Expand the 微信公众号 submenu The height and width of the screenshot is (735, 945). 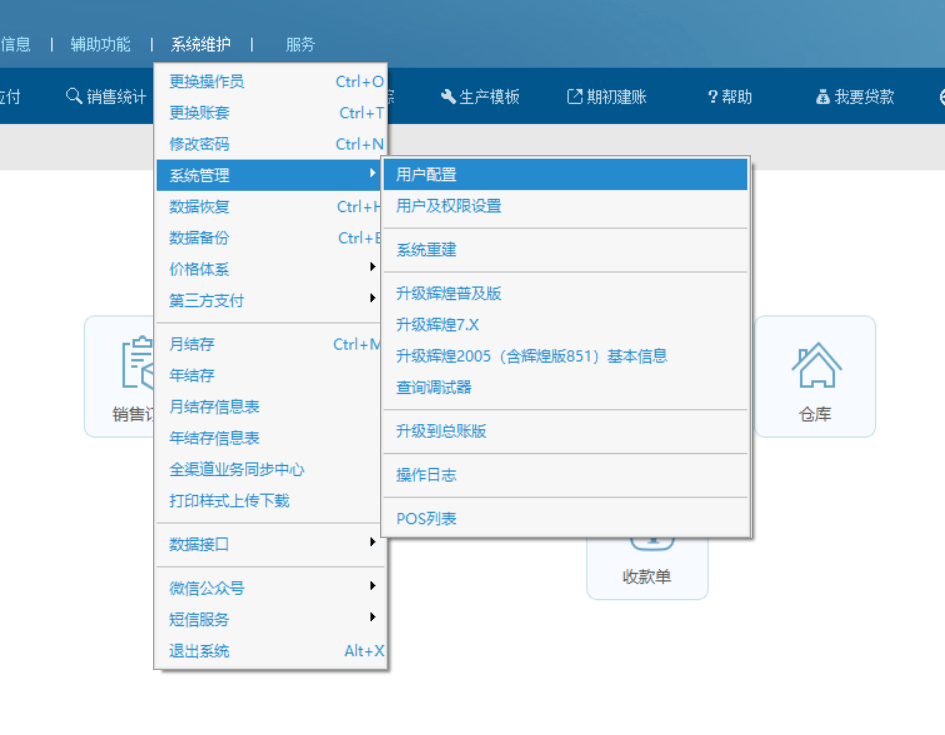point(270,588)
